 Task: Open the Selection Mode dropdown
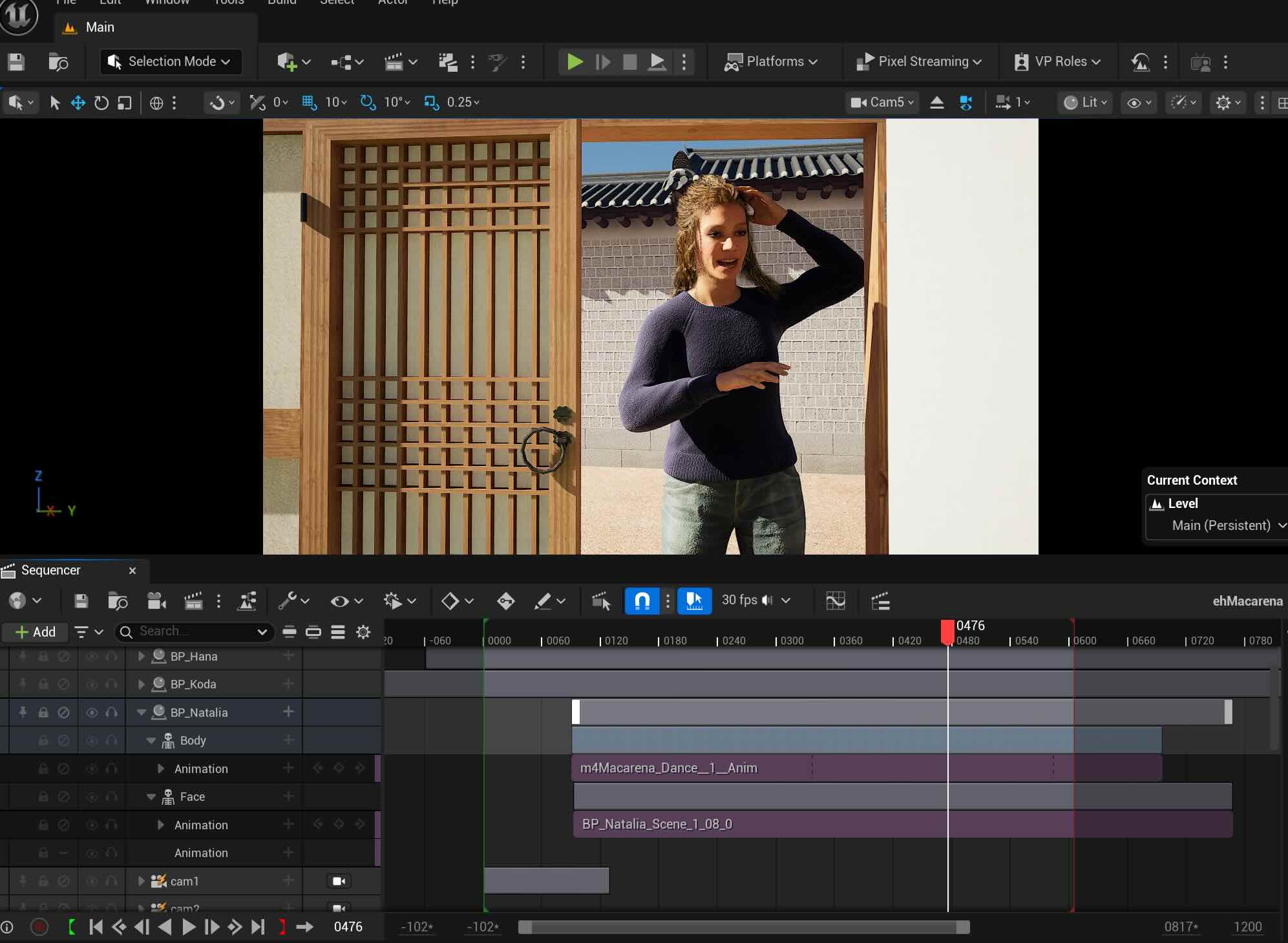click(171, 62)
